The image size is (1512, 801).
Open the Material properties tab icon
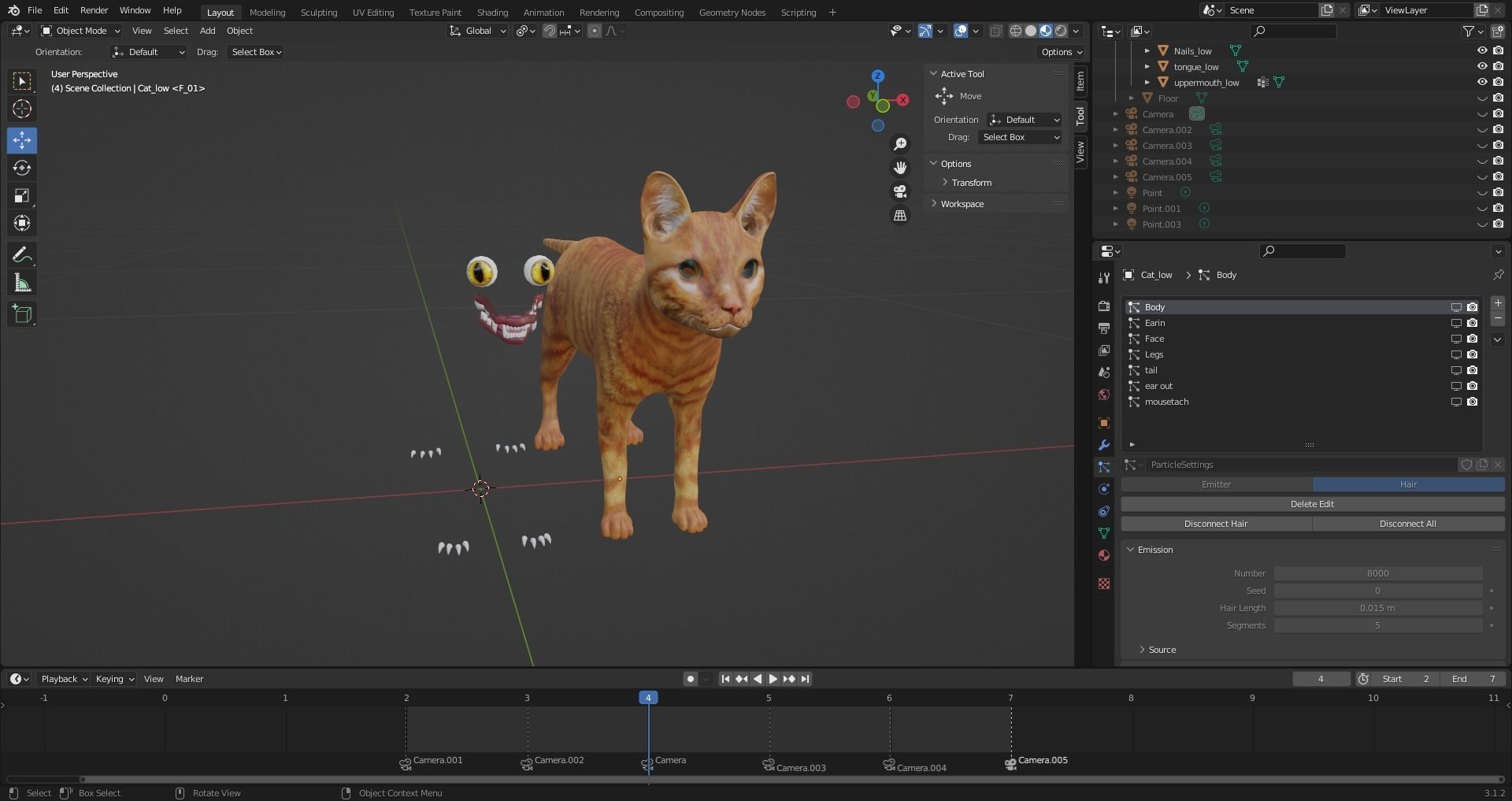tap(1104, 555)
